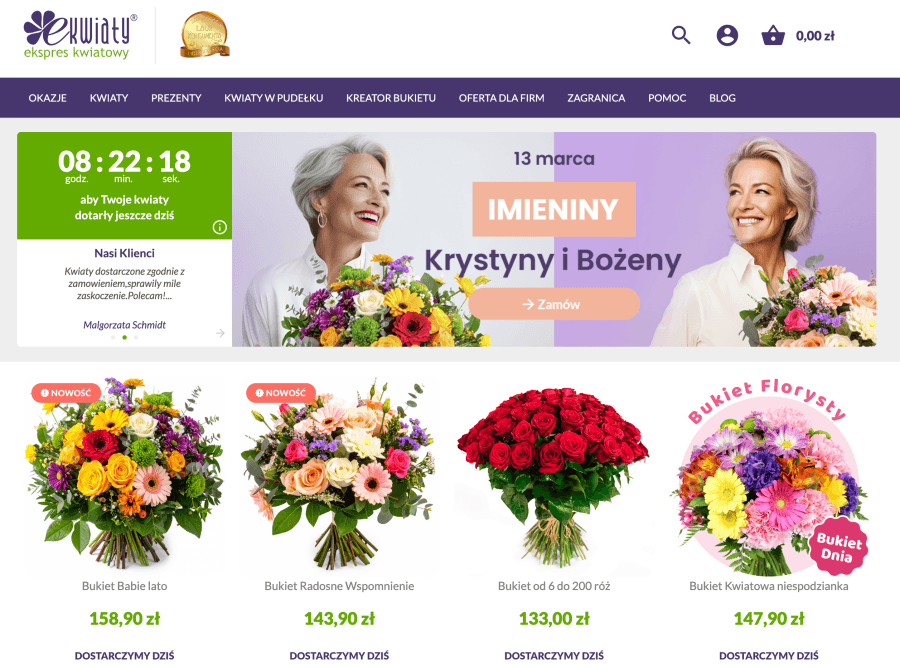Open the BLOG menu item
This screenshot has width=900, height=667.
click(722, 98)
